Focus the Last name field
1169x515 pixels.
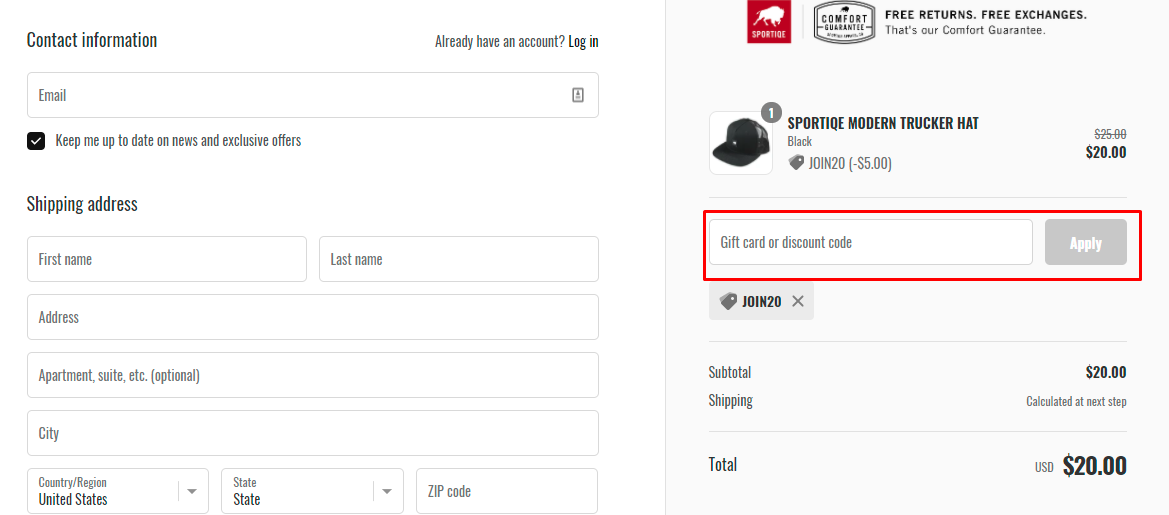pyautogui.click(x=459, y=259)
